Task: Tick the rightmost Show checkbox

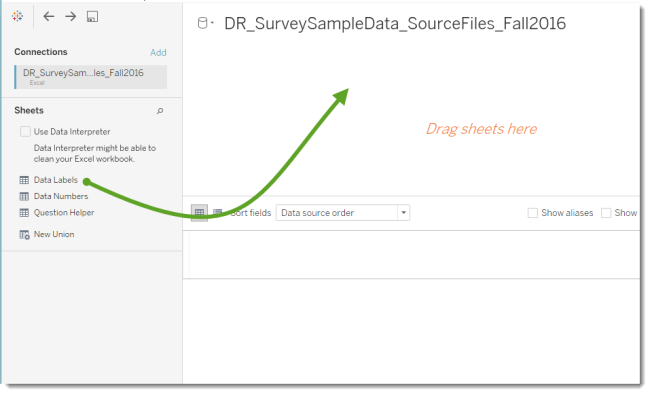Action: 606,213
